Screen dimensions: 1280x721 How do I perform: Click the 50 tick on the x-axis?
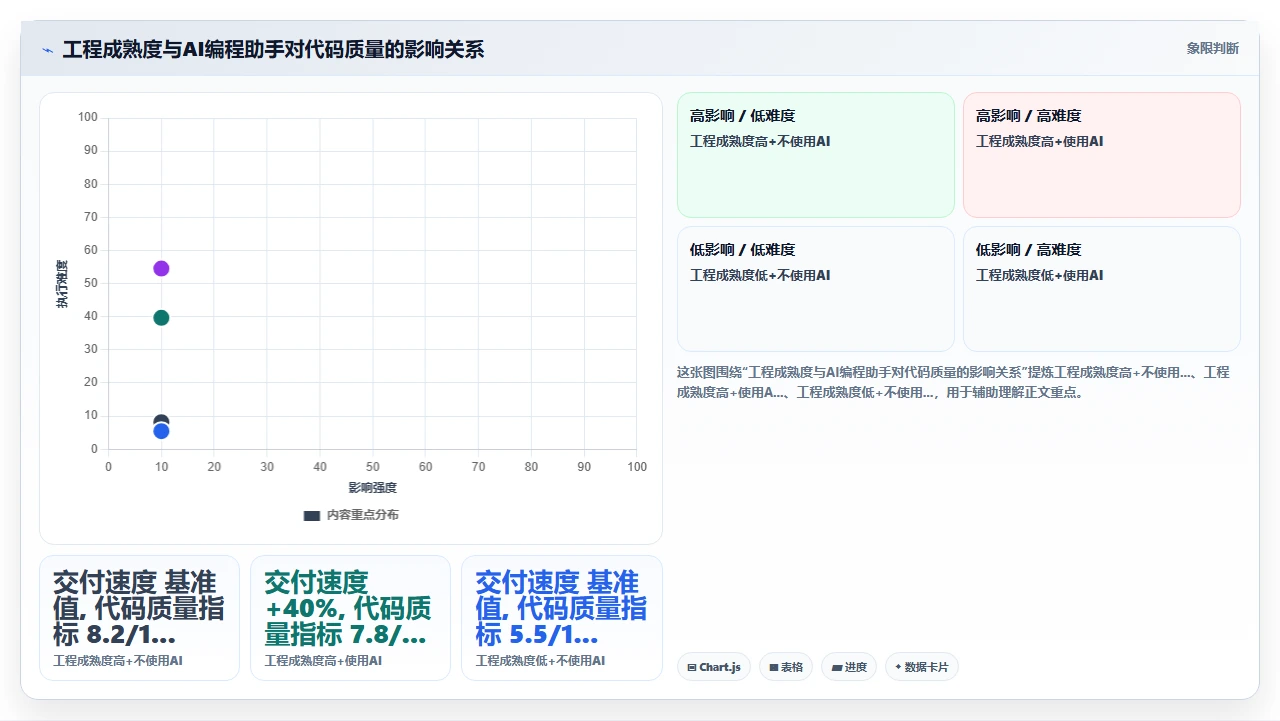click(x=372, y=467)
